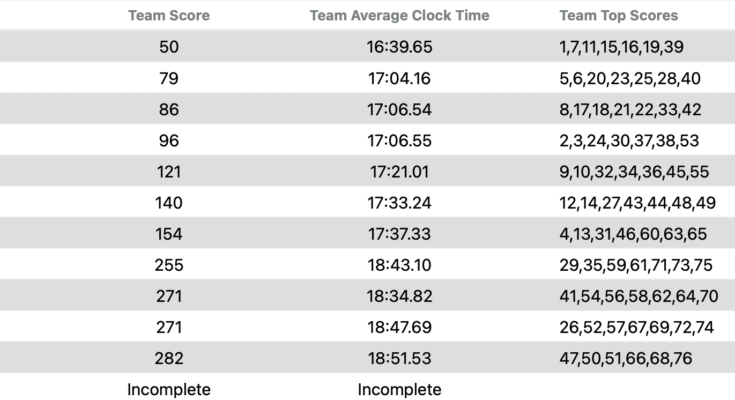Click the clock time 17:04.16
Image resolution: width=735 pixels, height=400 pixels.
click(399, 78)
